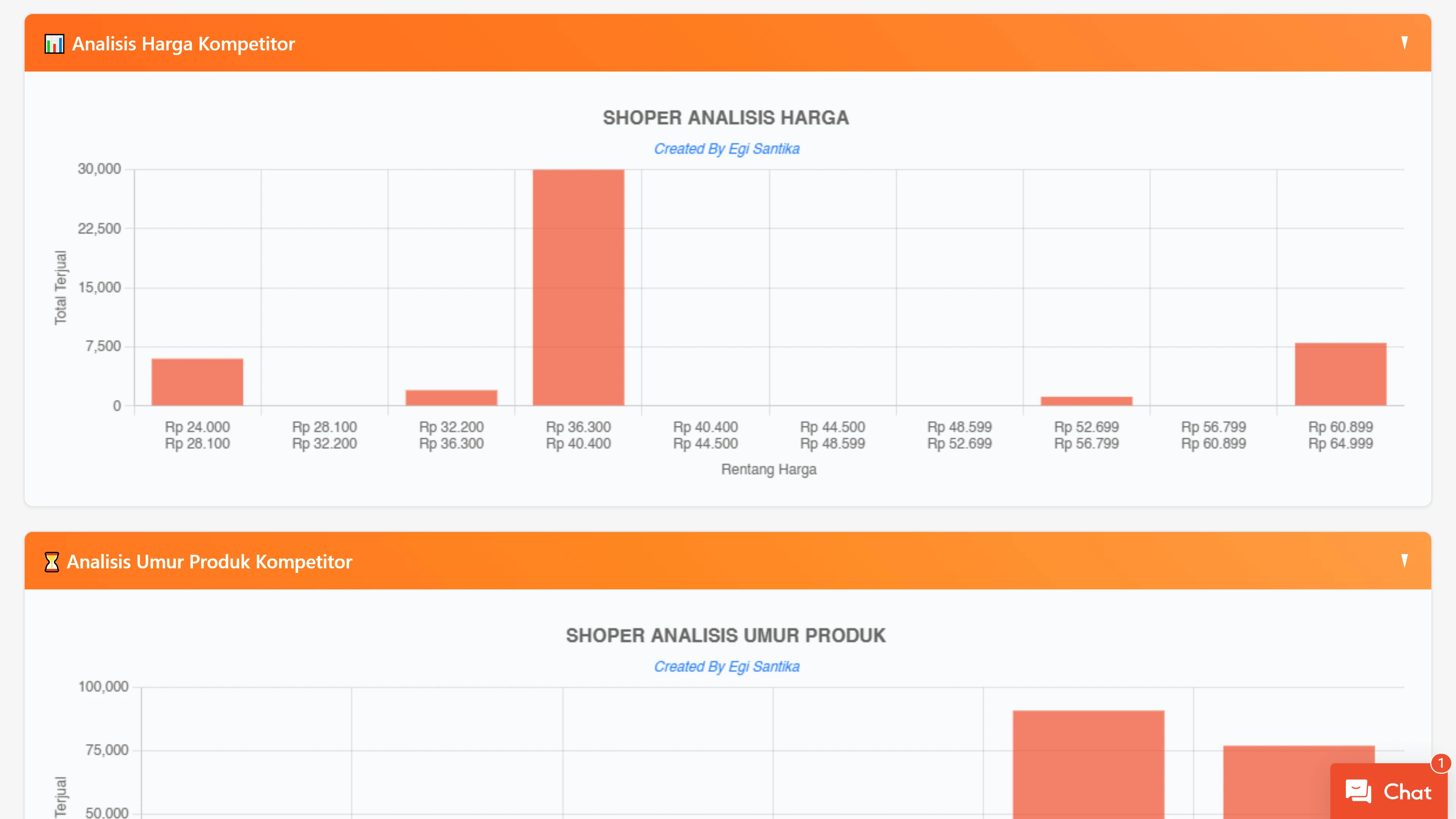Click the Analisis Umur Produk Kompetitor header title

209,562
